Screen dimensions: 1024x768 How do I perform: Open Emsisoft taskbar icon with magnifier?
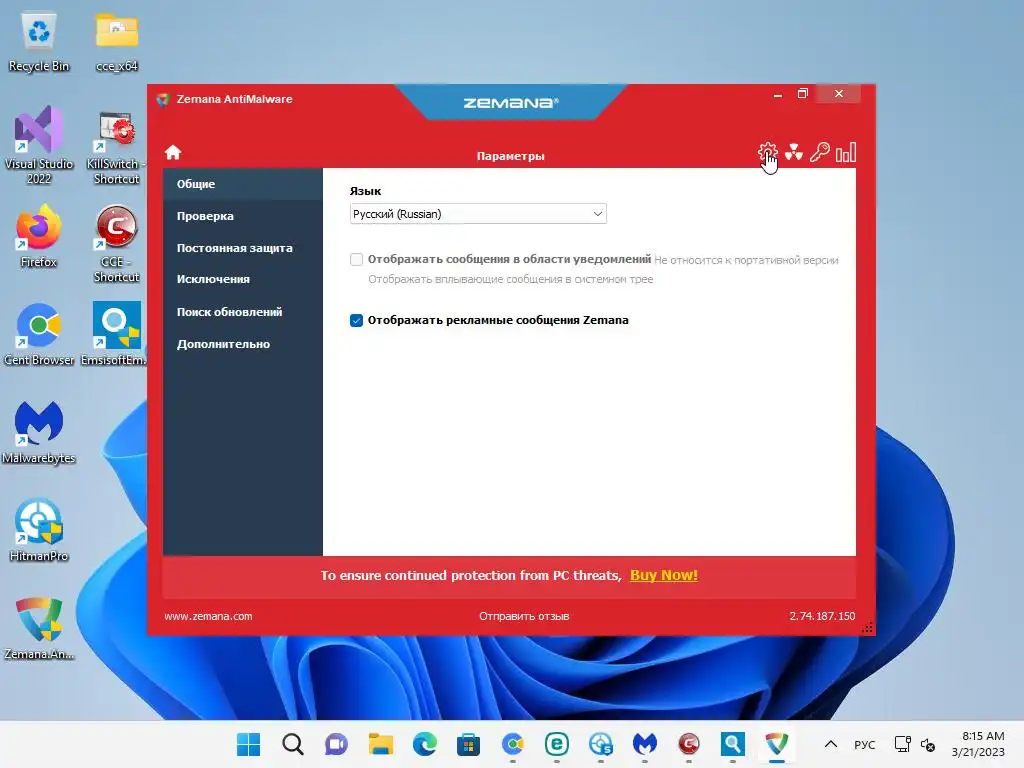[x=733, y=744]
